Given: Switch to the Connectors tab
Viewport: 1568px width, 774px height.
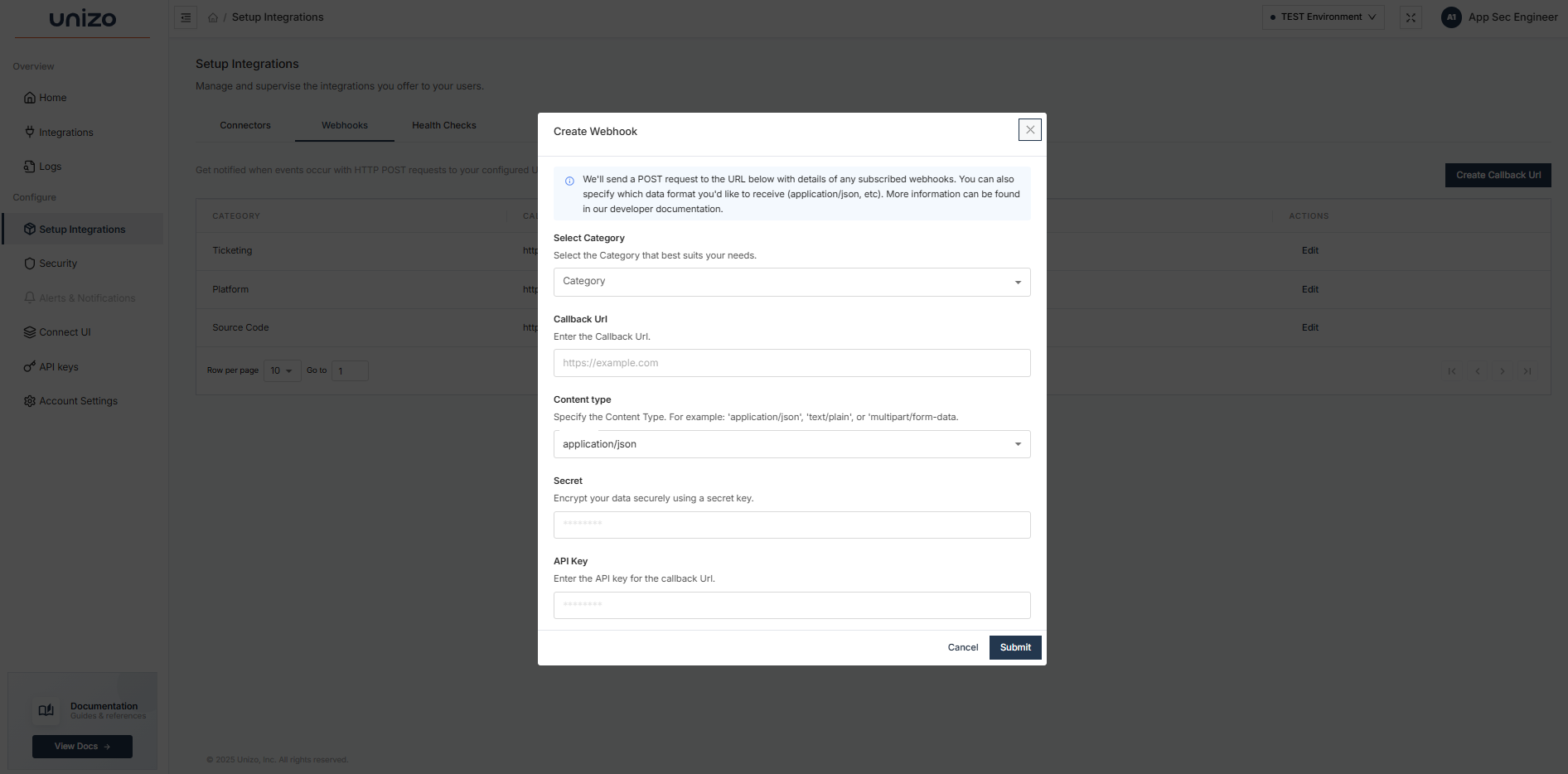Looking at the screenshot, I should pyautogui.click(x=245, y=125).
